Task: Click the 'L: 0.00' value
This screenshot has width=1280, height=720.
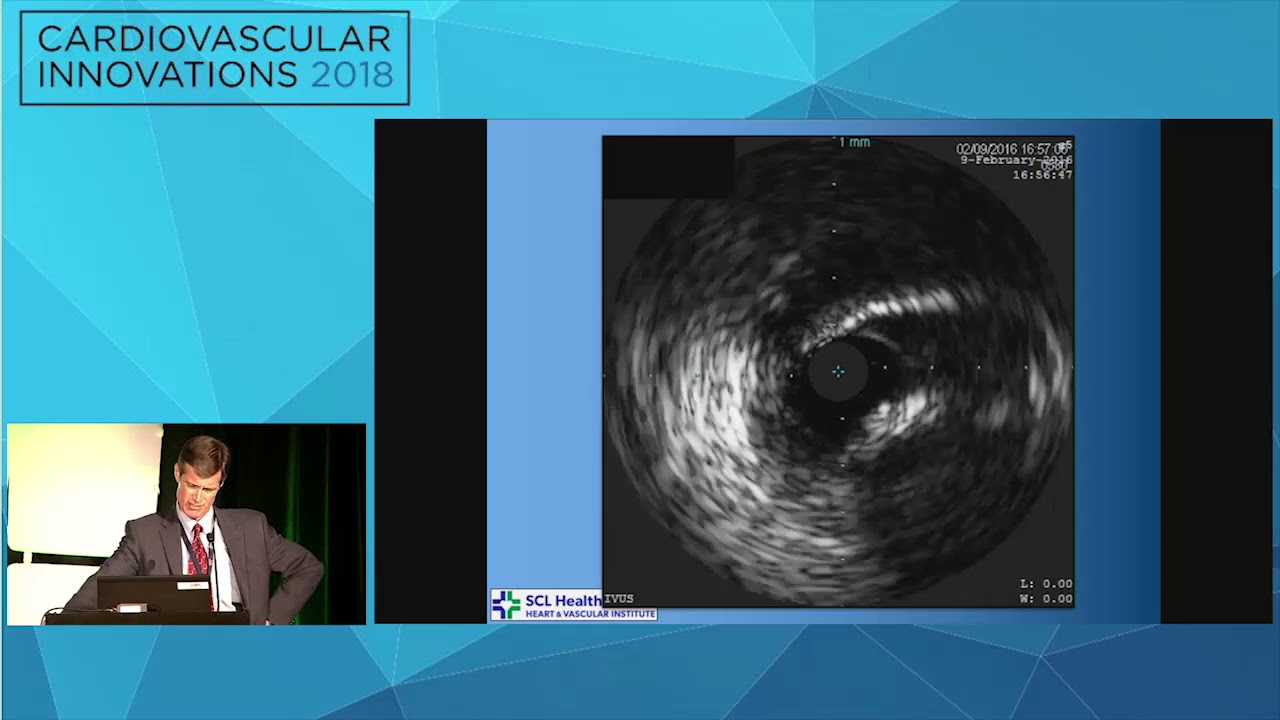Action: (x=1046, y=584)
